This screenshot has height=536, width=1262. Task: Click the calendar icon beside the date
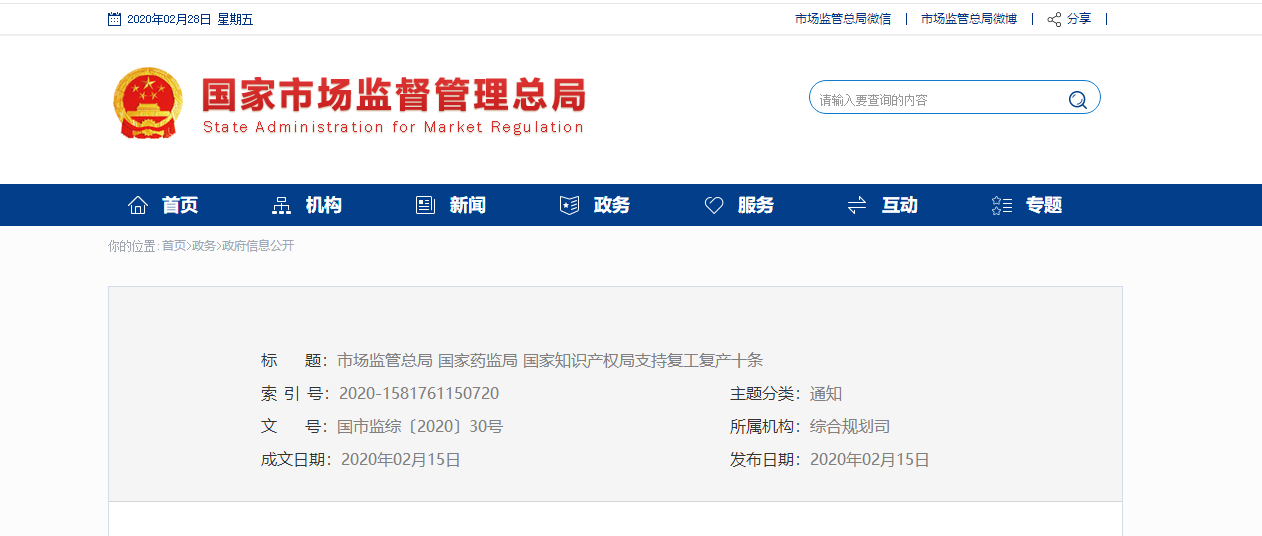[114, 19]
